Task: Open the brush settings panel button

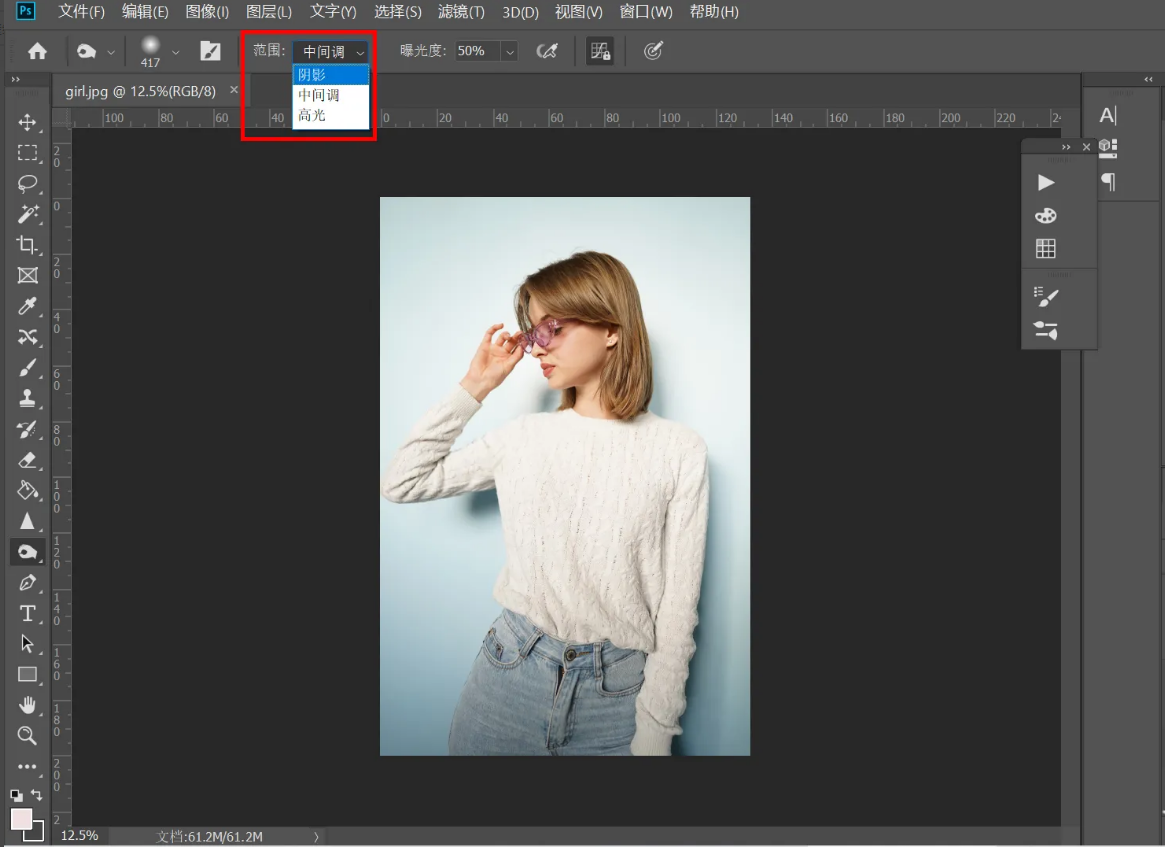Action: [210, 51]
